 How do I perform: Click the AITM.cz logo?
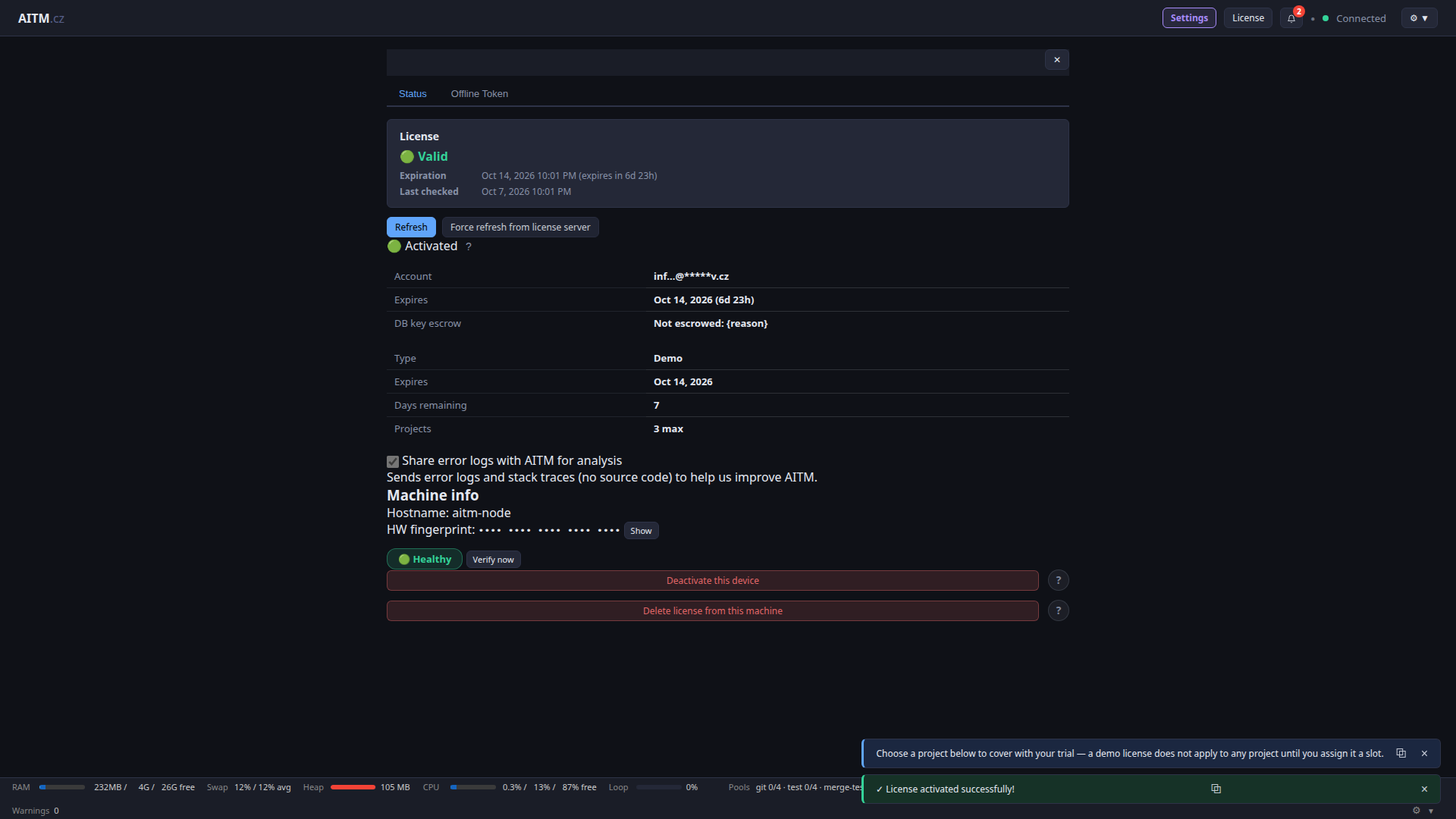41,18
